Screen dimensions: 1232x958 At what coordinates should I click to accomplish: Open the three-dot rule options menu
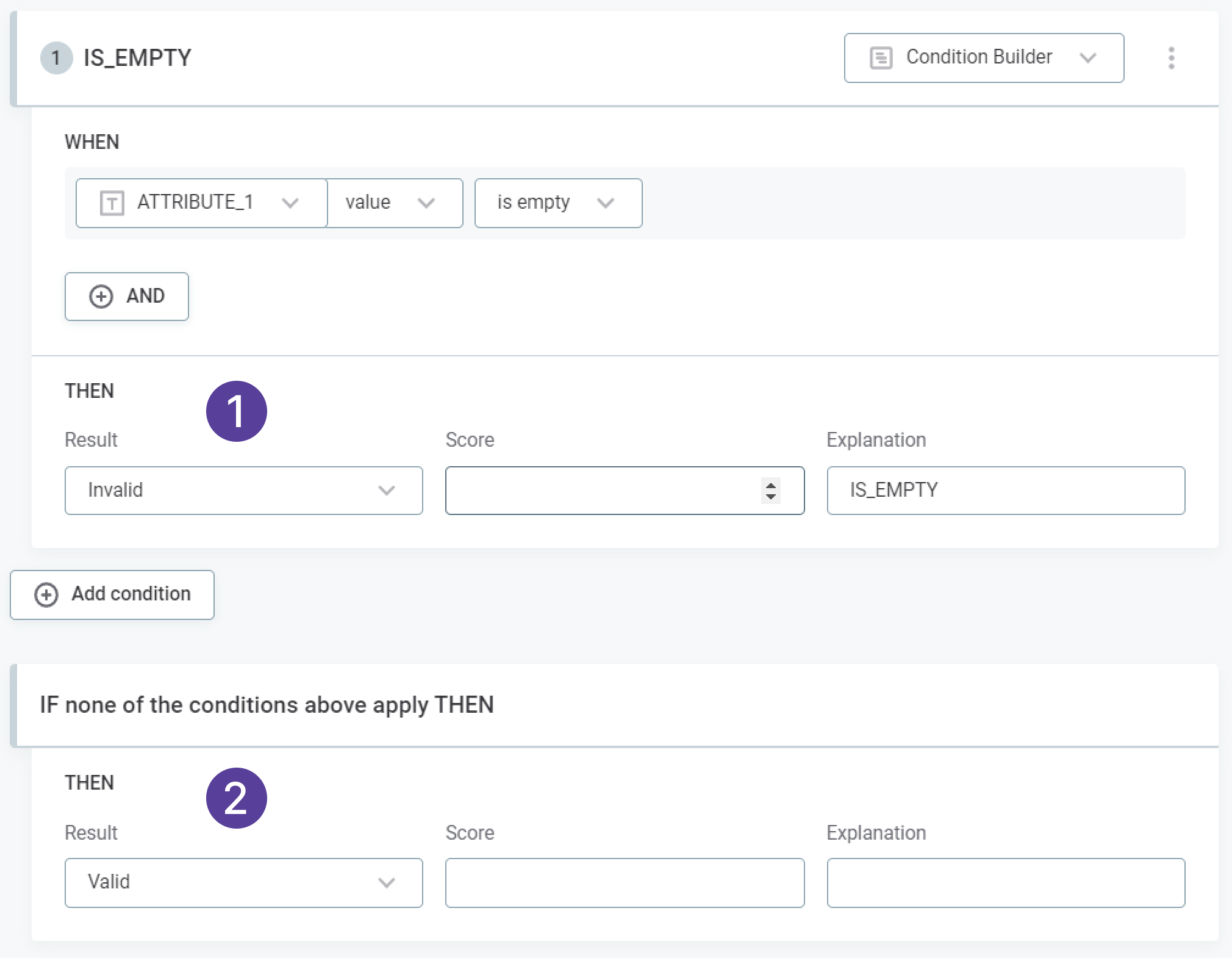pos(1171,58)
